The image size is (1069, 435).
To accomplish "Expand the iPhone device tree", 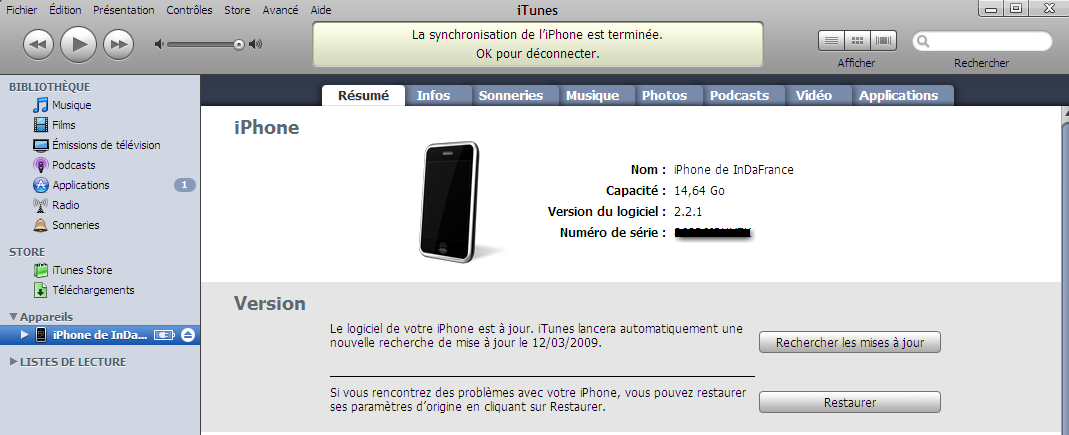I will pyautogui.click(x=25, y=335).
